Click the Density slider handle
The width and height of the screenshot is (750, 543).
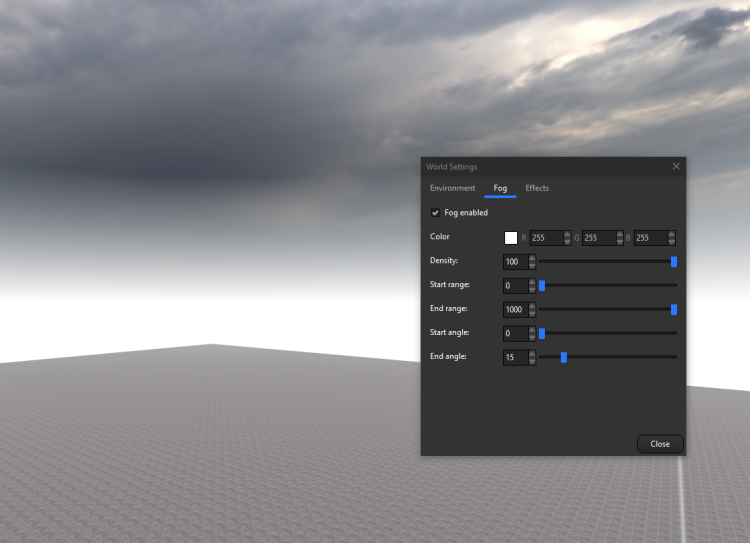[674, 262]
